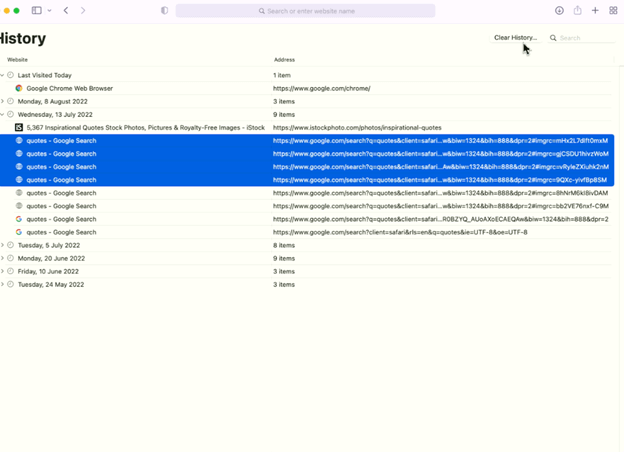Viewport: 624px width, 452px height.
Task: Click clock icon beside Tuesday, 5 July 2022
Action: click(x=10, y=245)
